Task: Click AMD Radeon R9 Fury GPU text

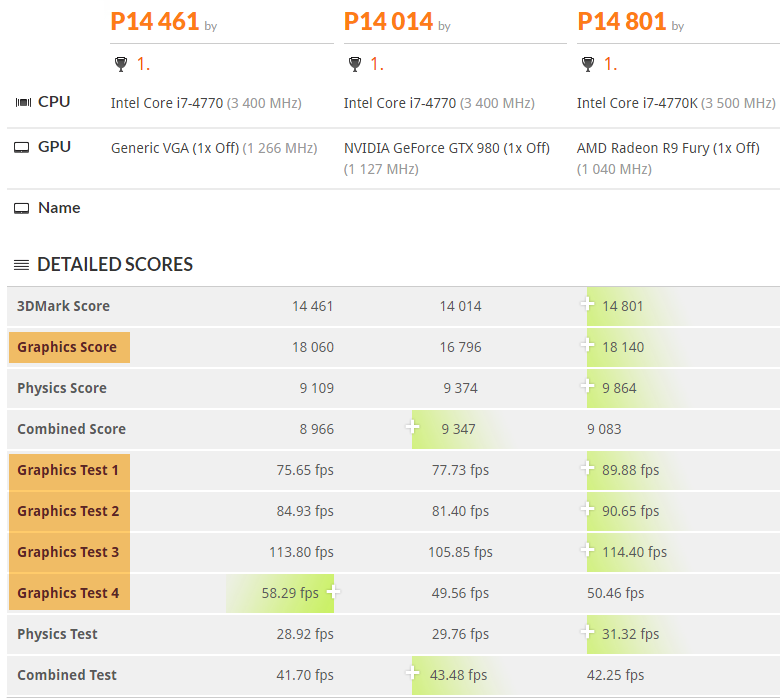Action: [668, 148]
